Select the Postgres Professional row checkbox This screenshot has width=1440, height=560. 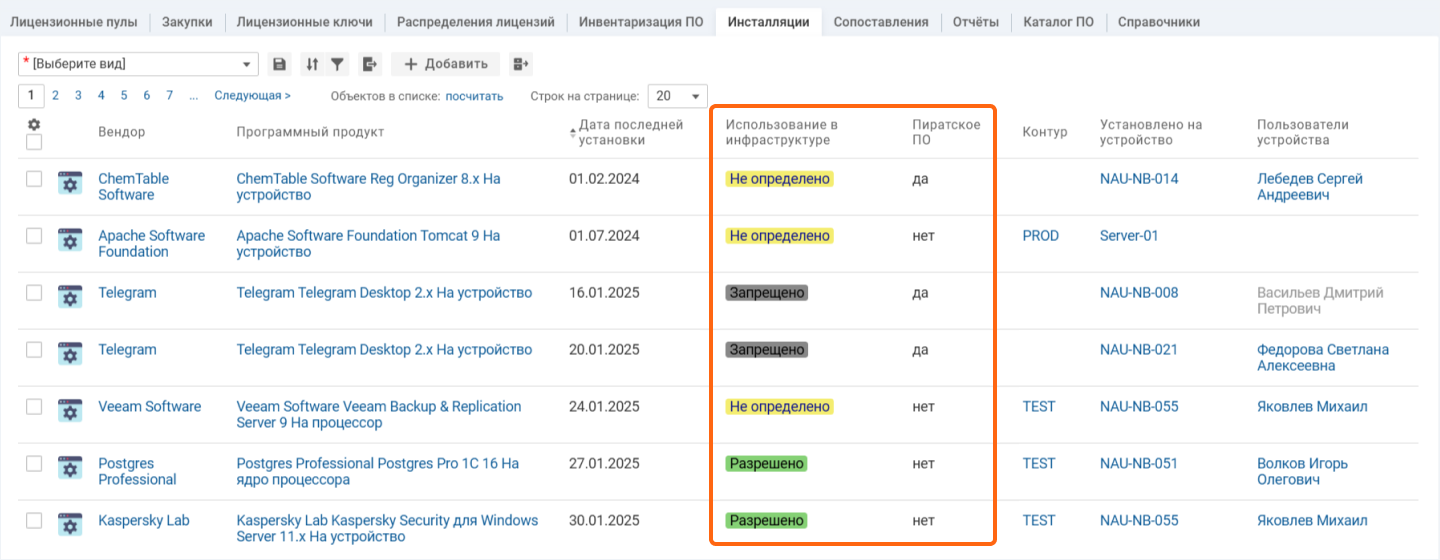[x=34, y=464]
